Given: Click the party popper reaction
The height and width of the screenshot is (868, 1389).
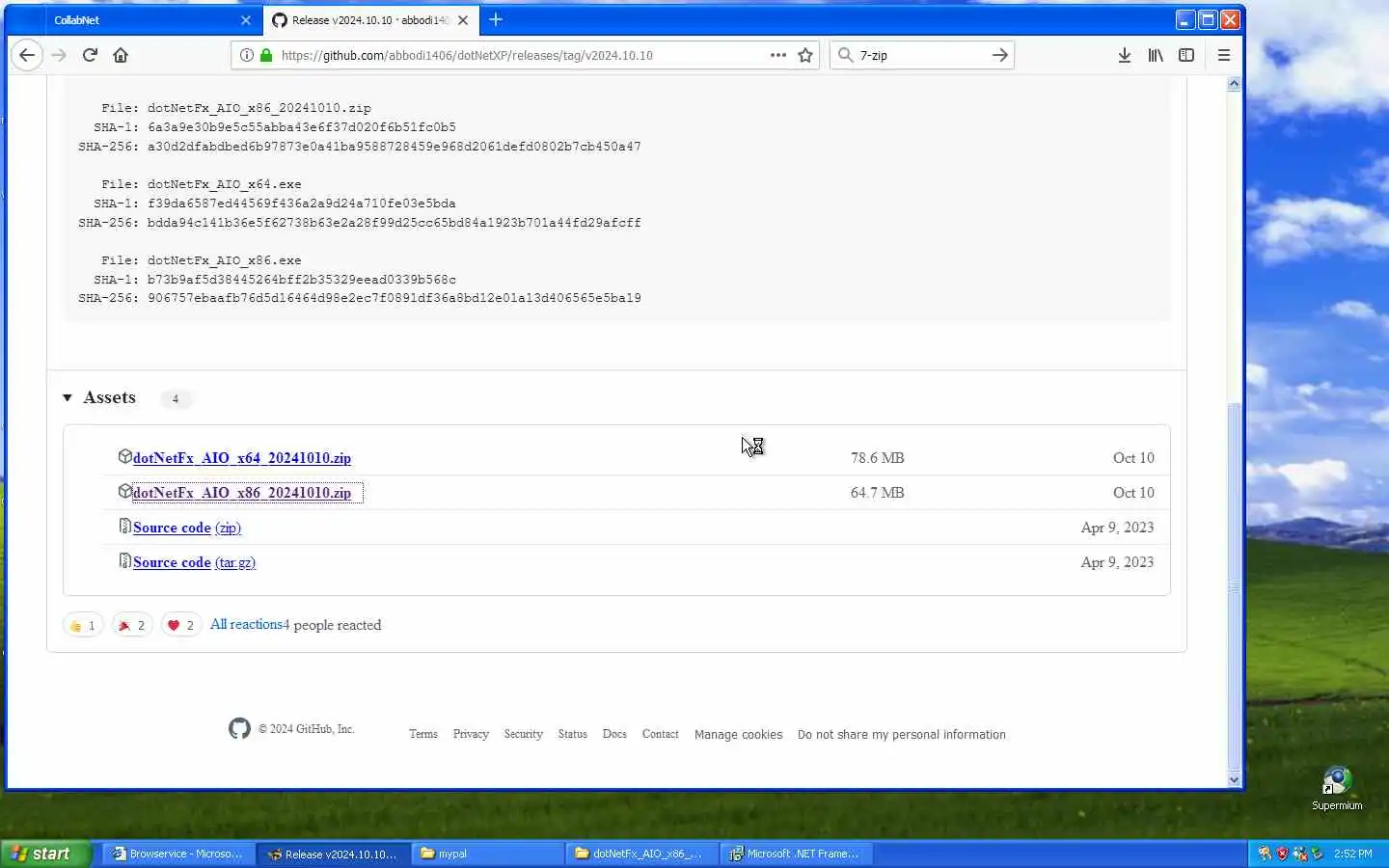Looking at the screenshot, I should (132, 625).
